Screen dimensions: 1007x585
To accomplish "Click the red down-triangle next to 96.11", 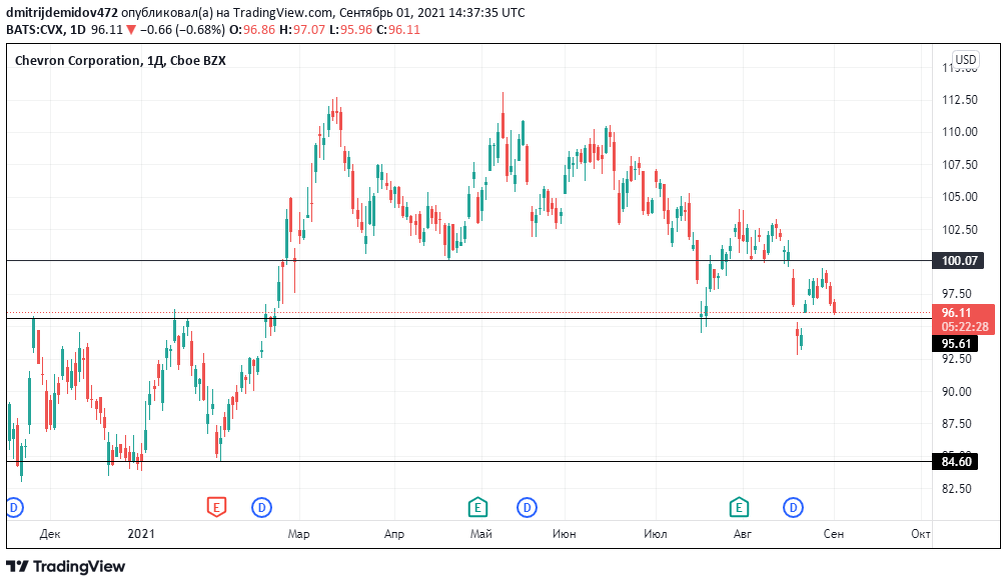I will (131, 30).
